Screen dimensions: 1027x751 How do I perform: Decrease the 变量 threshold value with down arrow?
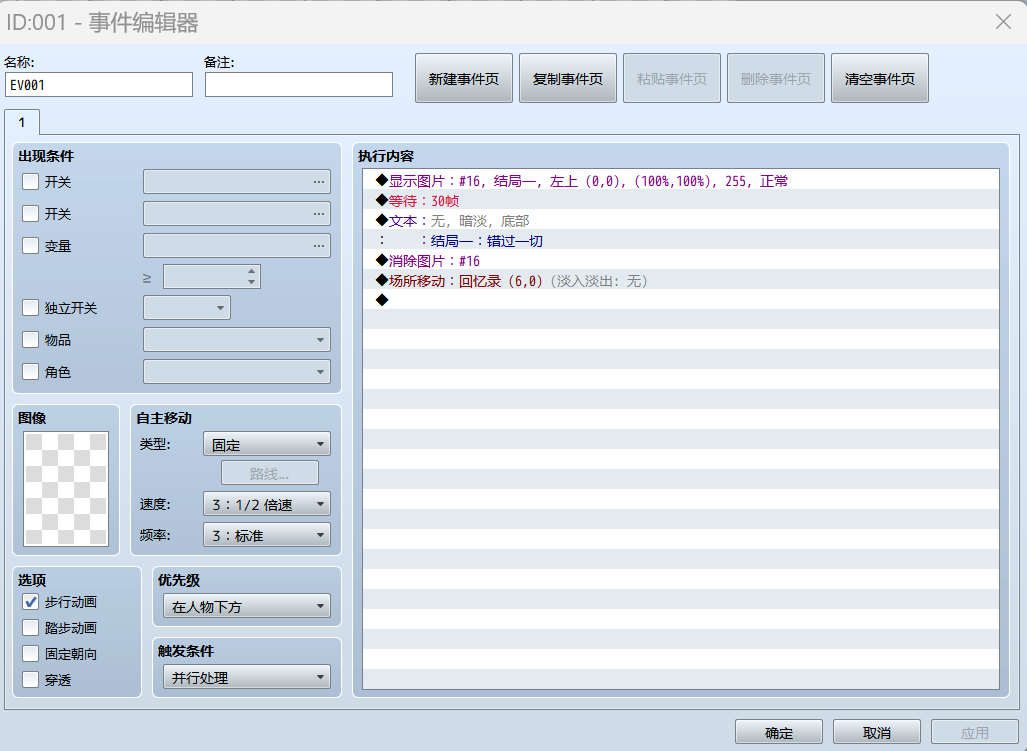[252, 282]
